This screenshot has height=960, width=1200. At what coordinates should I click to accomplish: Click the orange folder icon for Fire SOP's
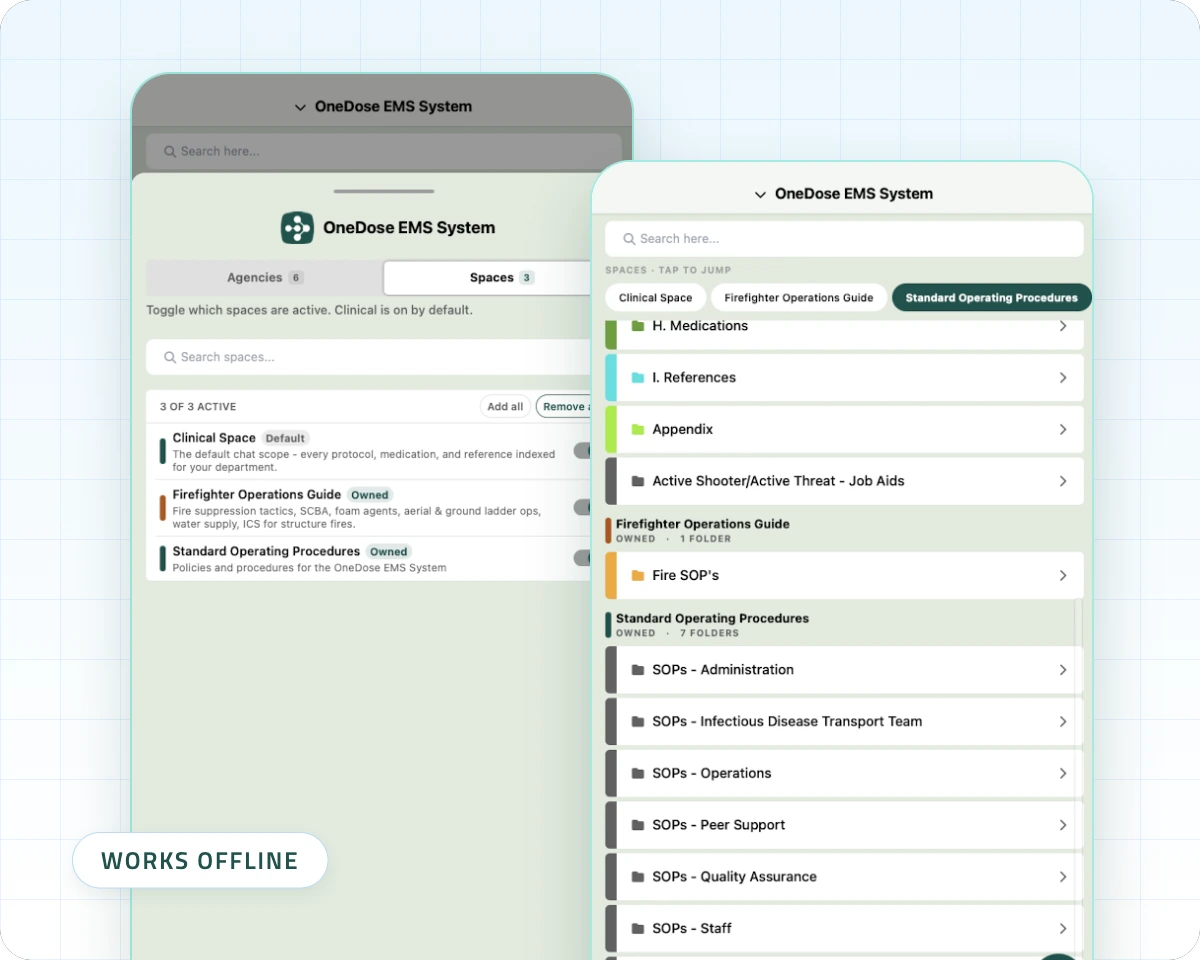638,576
